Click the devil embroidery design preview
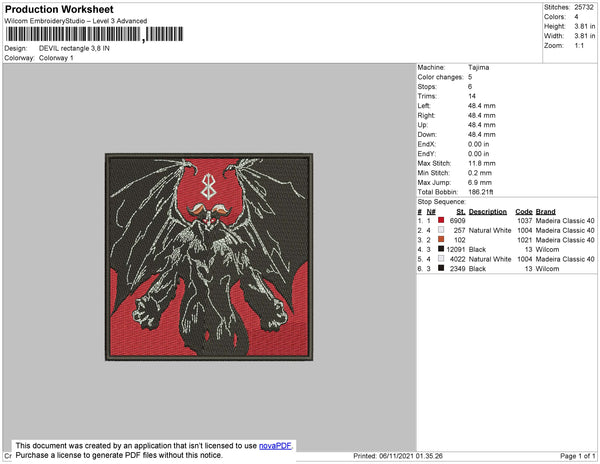 (209, 257)
